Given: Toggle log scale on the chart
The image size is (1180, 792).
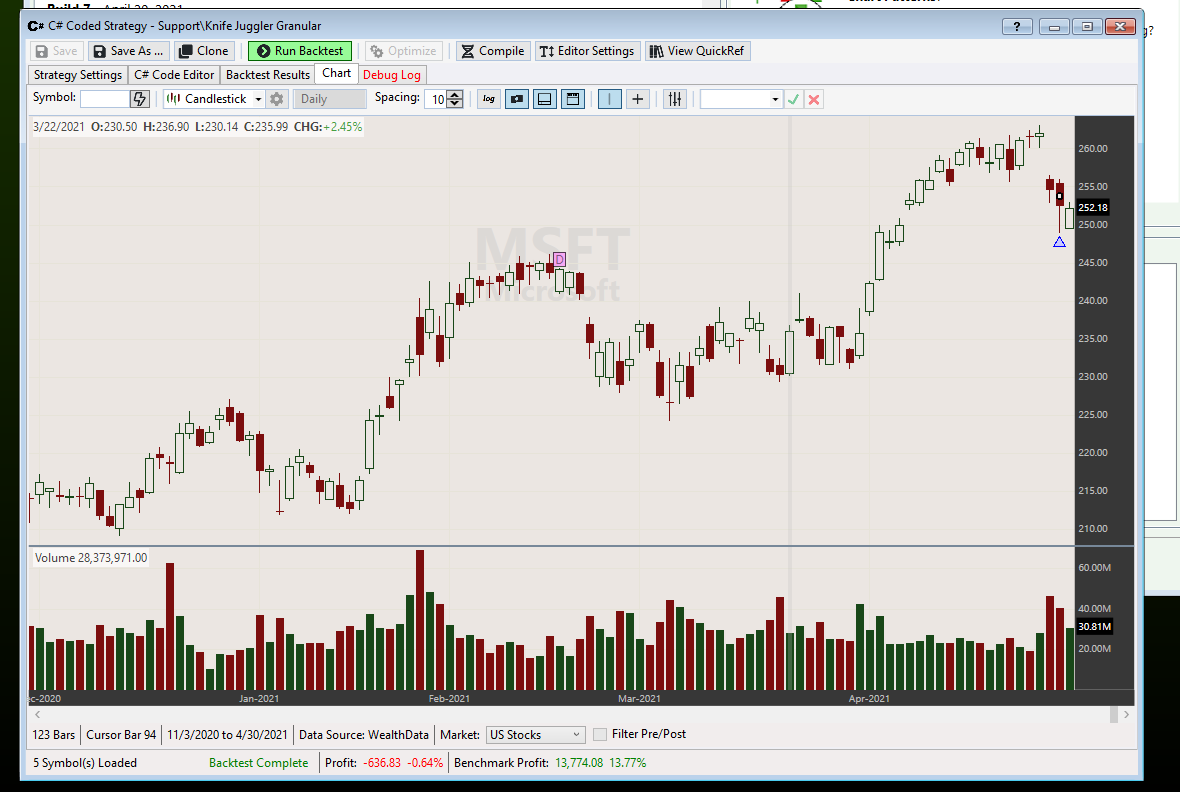Looking at the screenshot, I should [489, 99].
